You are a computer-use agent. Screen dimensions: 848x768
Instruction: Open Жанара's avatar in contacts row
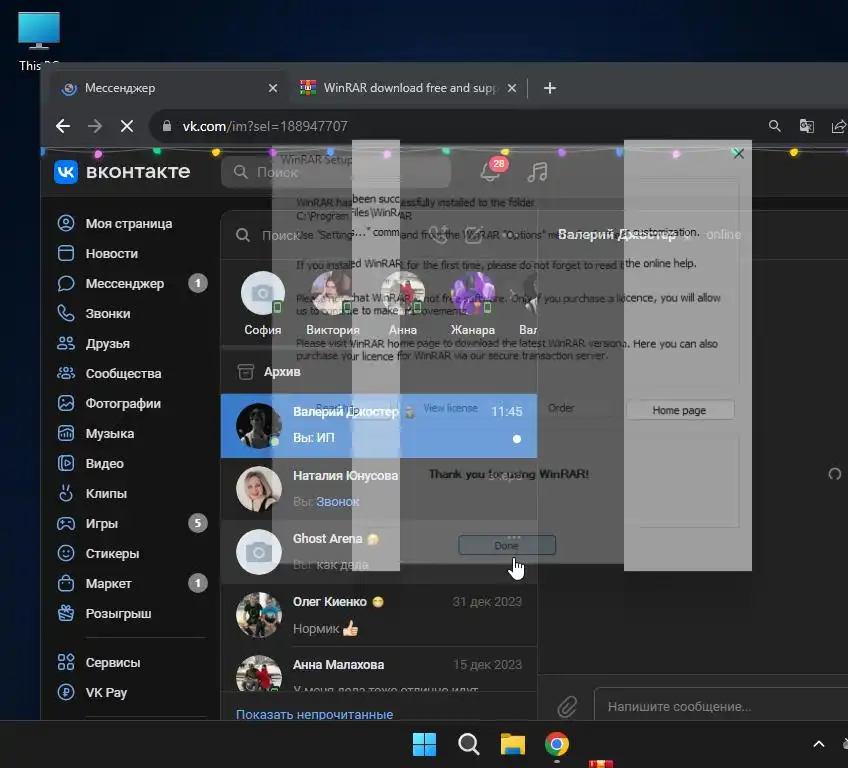pyautogui.click(x=473, y=293)
